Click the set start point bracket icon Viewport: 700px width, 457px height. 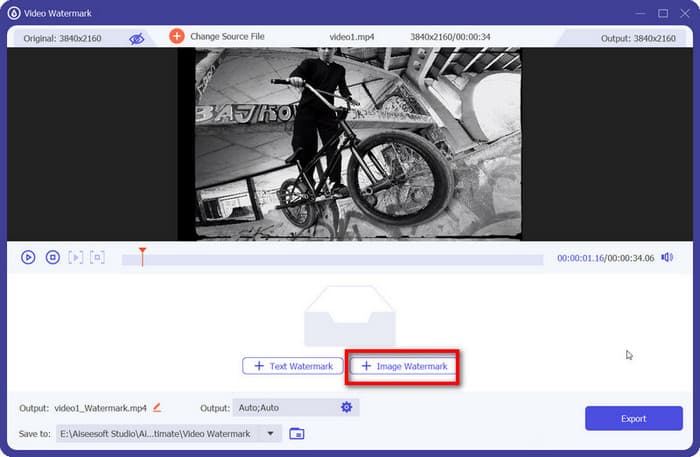(x=75, y=257)
